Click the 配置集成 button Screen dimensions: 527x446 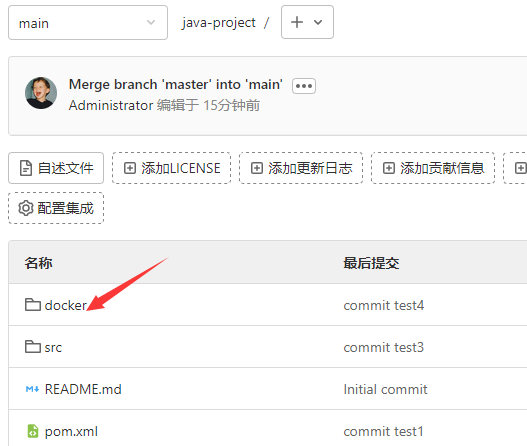click(x=56, y=208)
